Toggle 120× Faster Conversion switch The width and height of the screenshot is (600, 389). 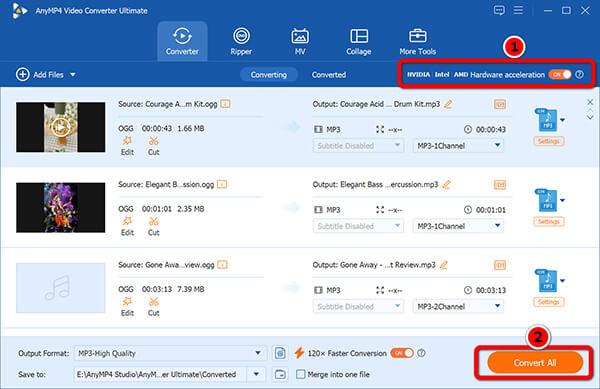point(402,353)
